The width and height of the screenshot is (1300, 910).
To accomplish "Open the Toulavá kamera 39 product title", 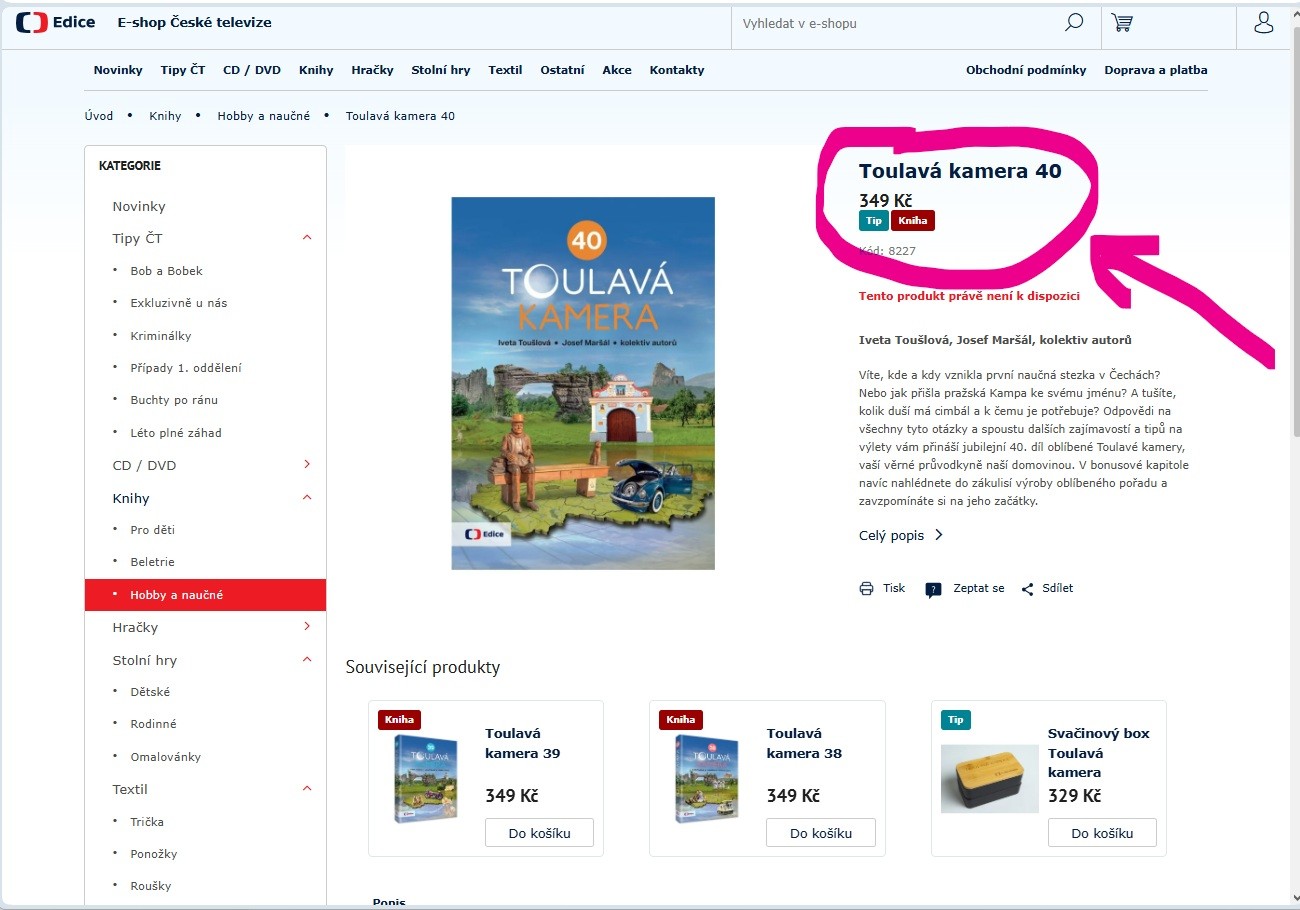I will click(x=523, y=743).
